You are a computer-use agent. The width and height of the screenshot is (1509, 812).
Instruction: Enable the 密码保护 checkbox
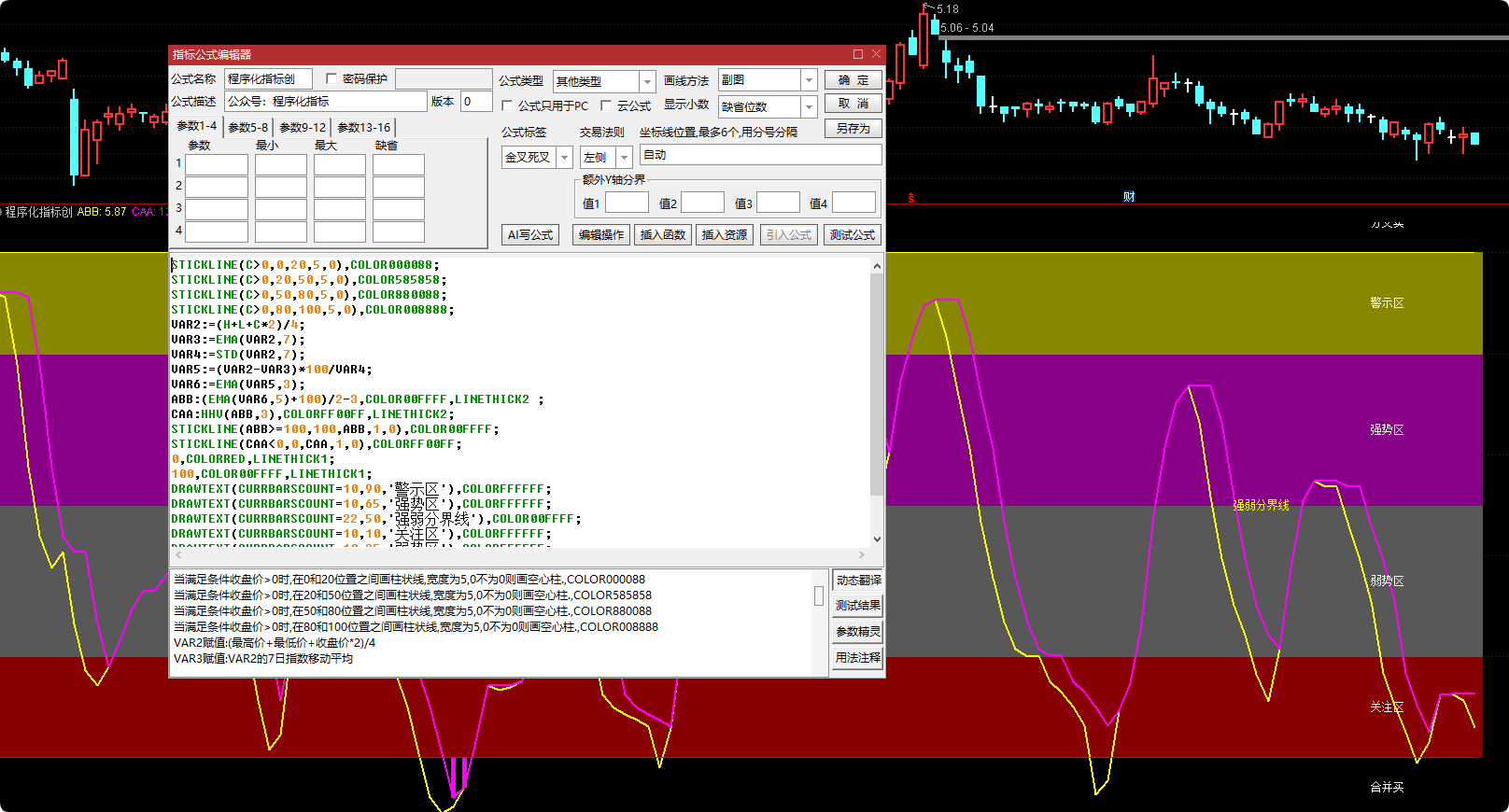click(331, 79)
